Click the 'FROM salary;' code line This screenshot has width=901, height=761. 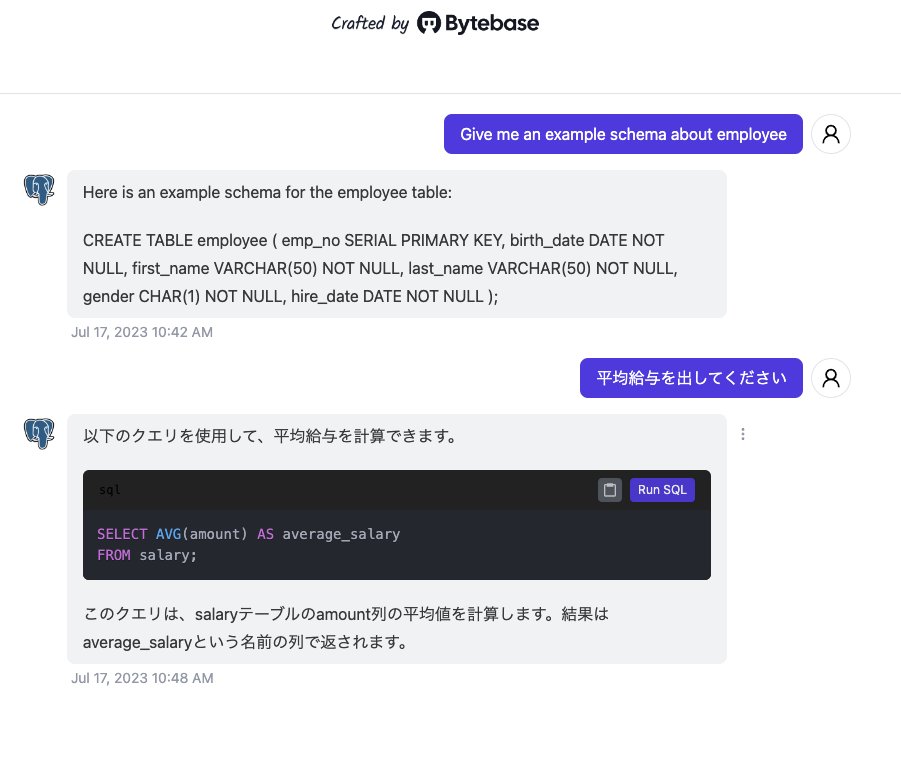click(147, 555)
